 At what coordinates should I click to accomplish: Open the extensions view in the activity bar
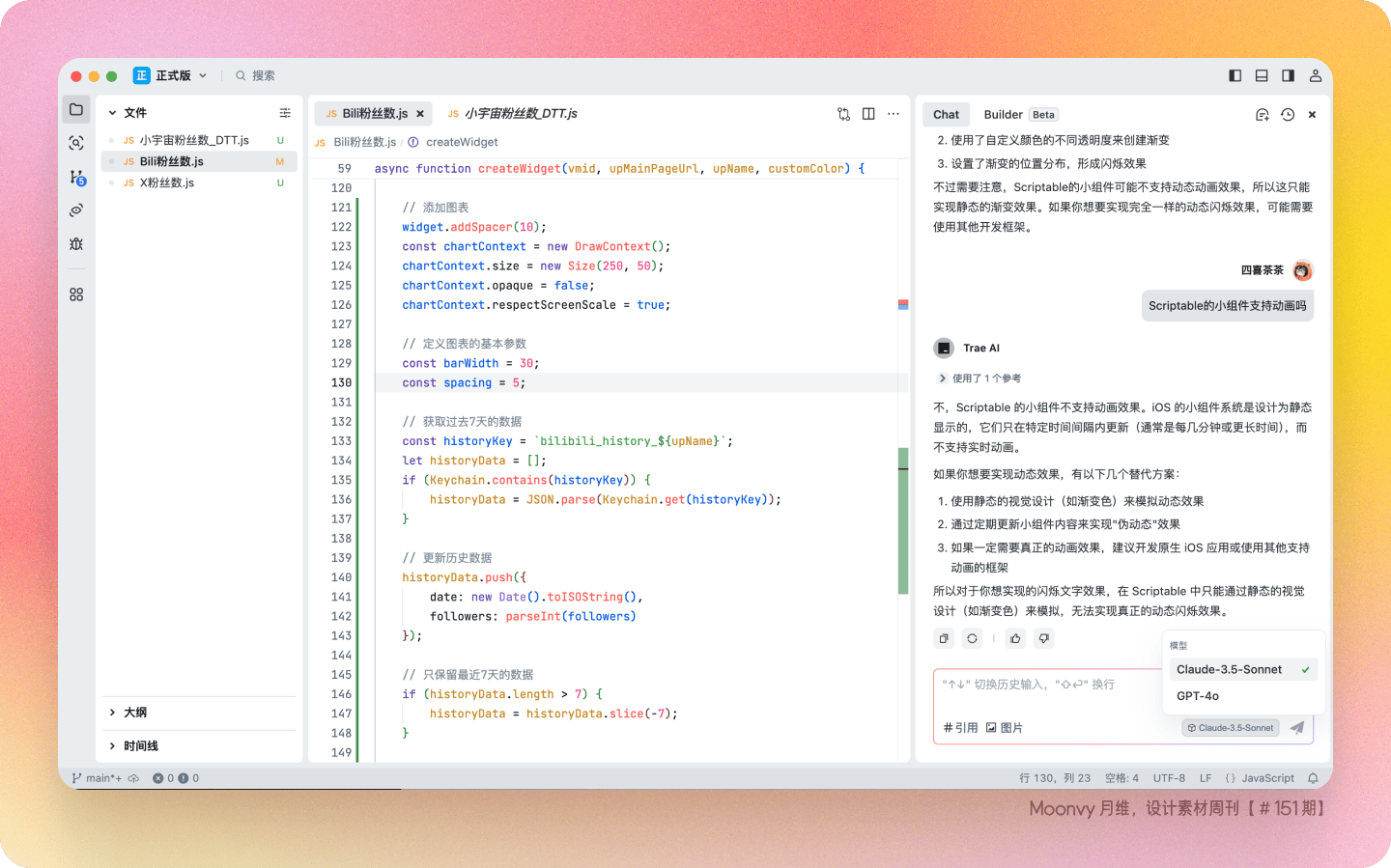tap(76, 294)
